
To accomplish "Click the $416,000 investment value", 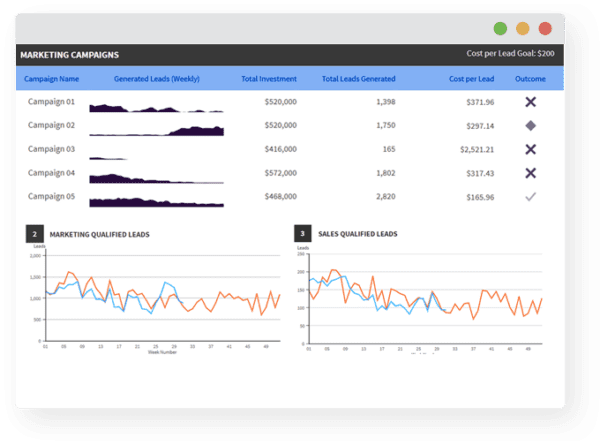I will coord(280,149).
